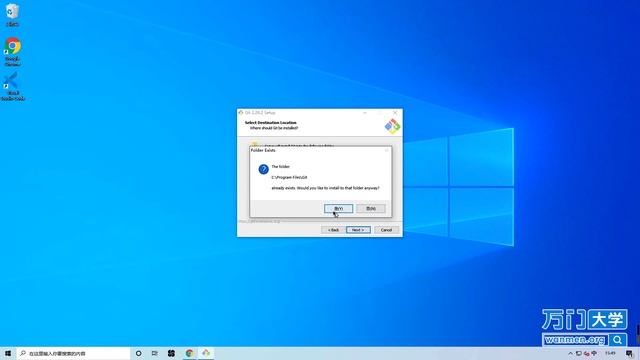Open the taskbar clock
Image resolution: width=640 pixels, height=360 pixels.
(610, 353)
